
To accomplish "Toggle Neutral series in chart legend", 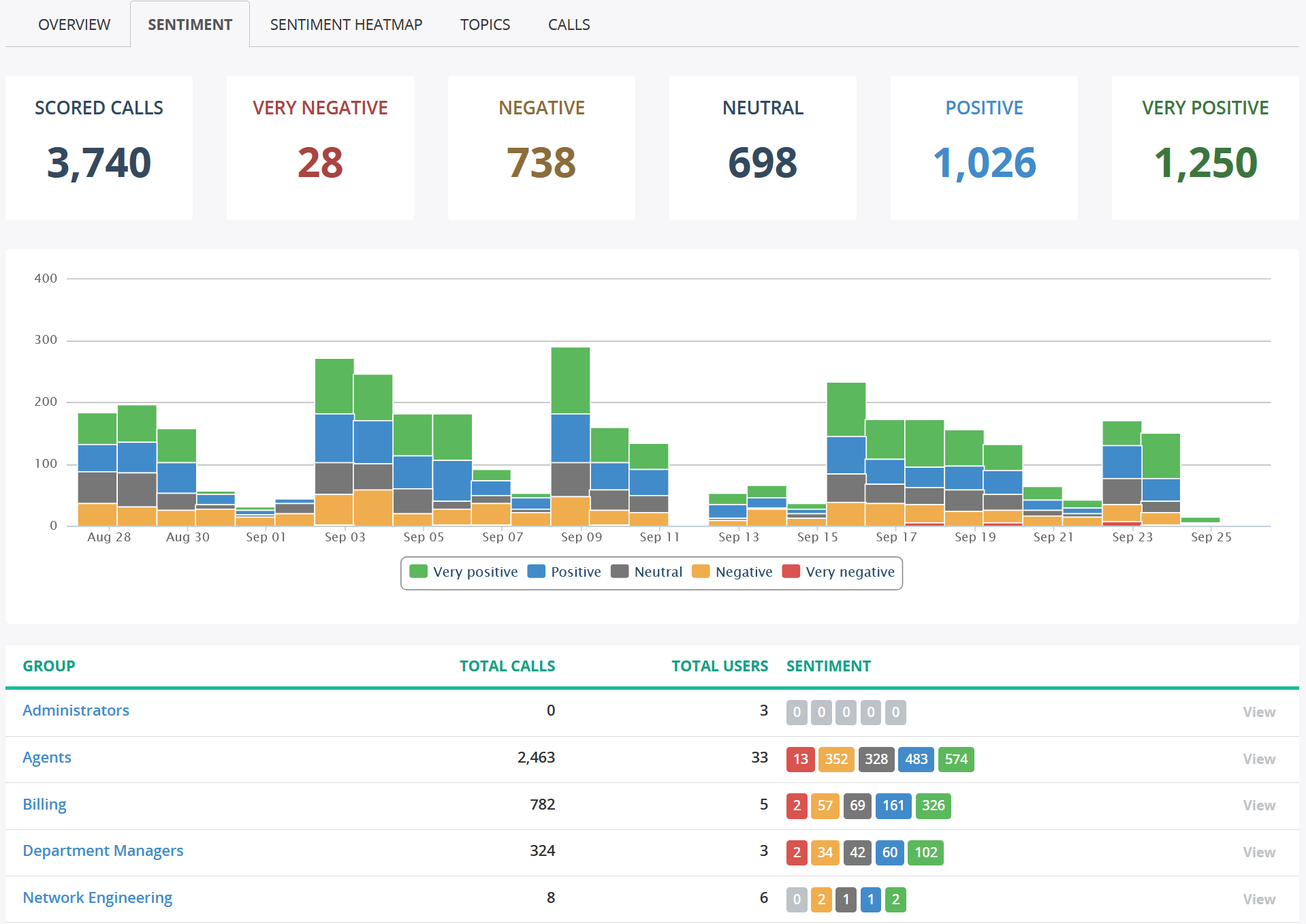I will point(647,572).
